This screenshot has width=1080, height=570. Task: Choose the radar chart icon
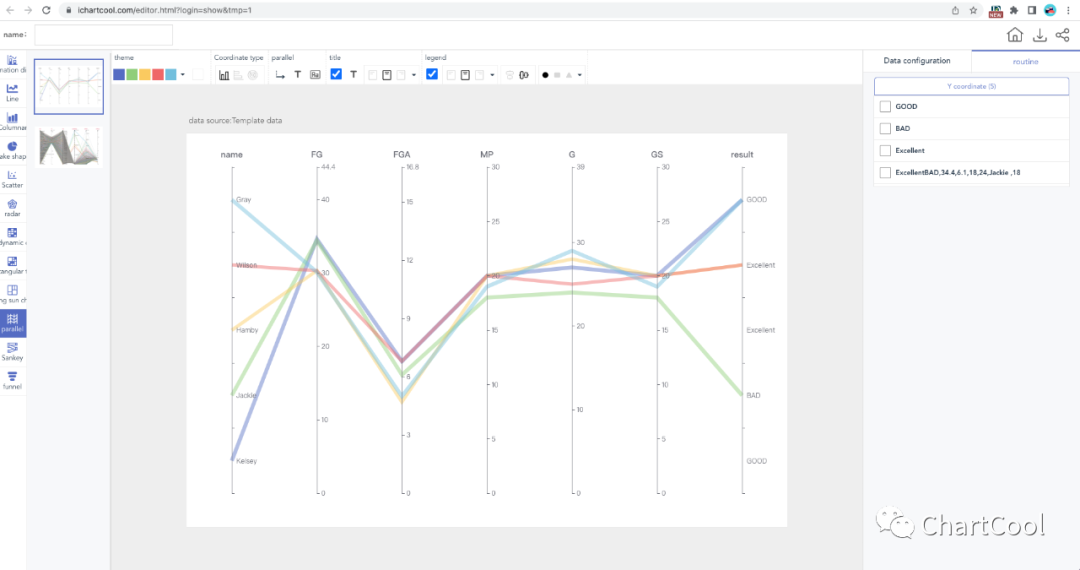coord(12,207)
